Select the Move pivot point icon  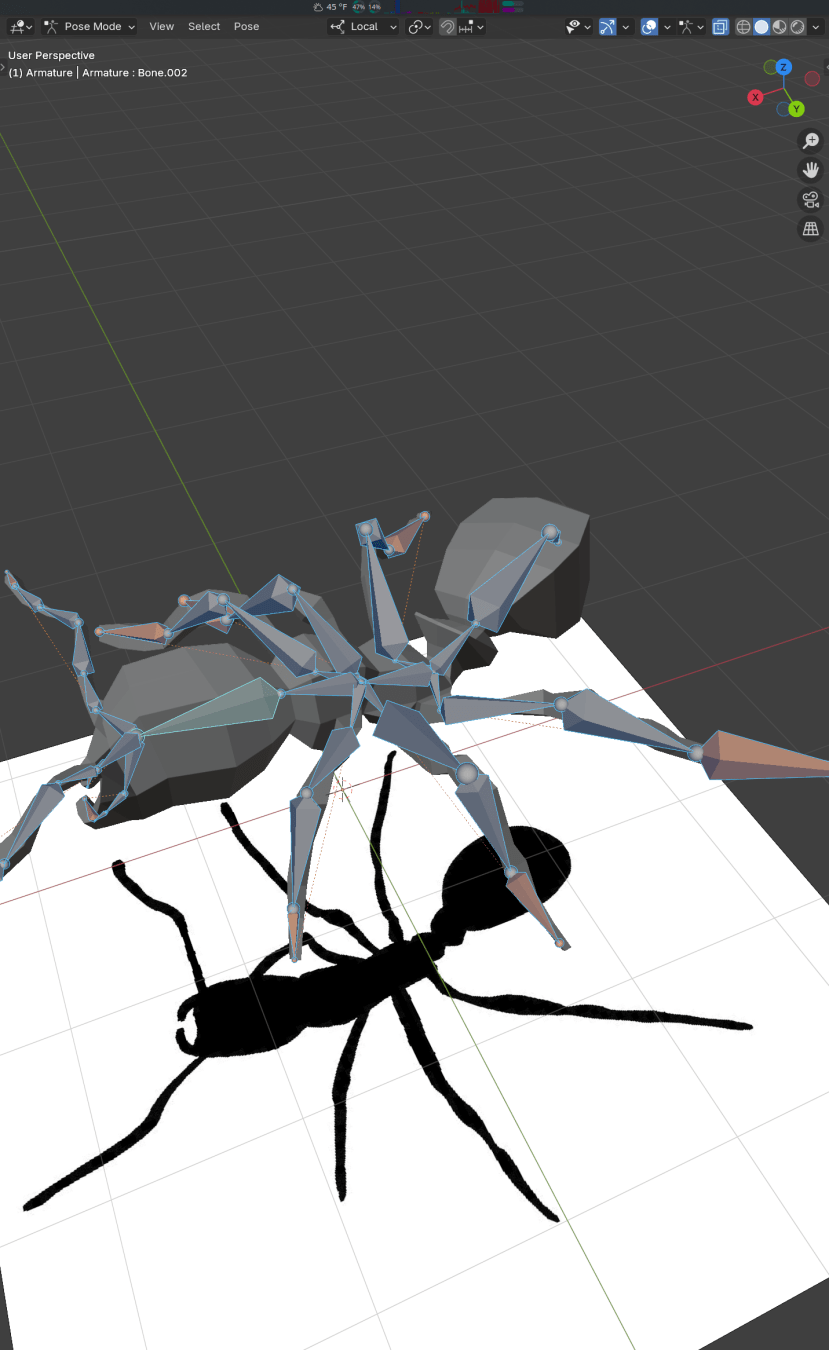(416, 27)
